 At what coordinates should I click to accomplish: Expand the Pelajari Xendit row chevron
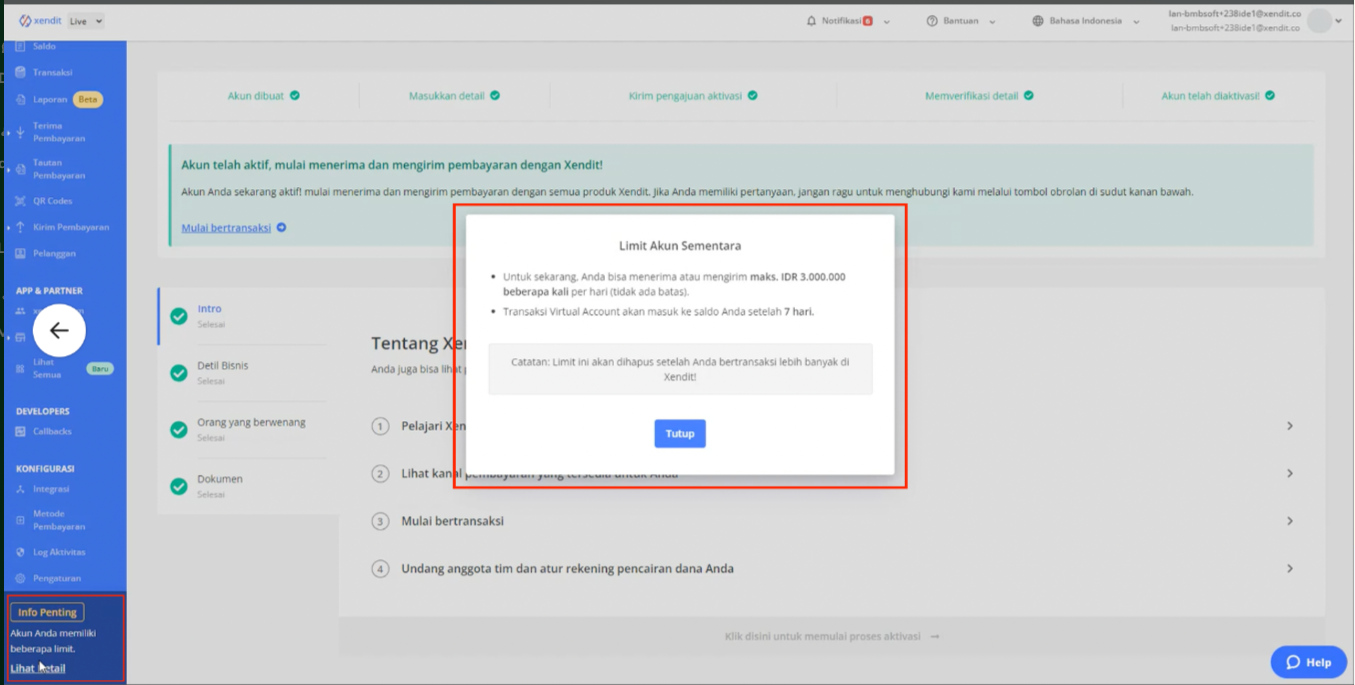[x=1290, y=426]
